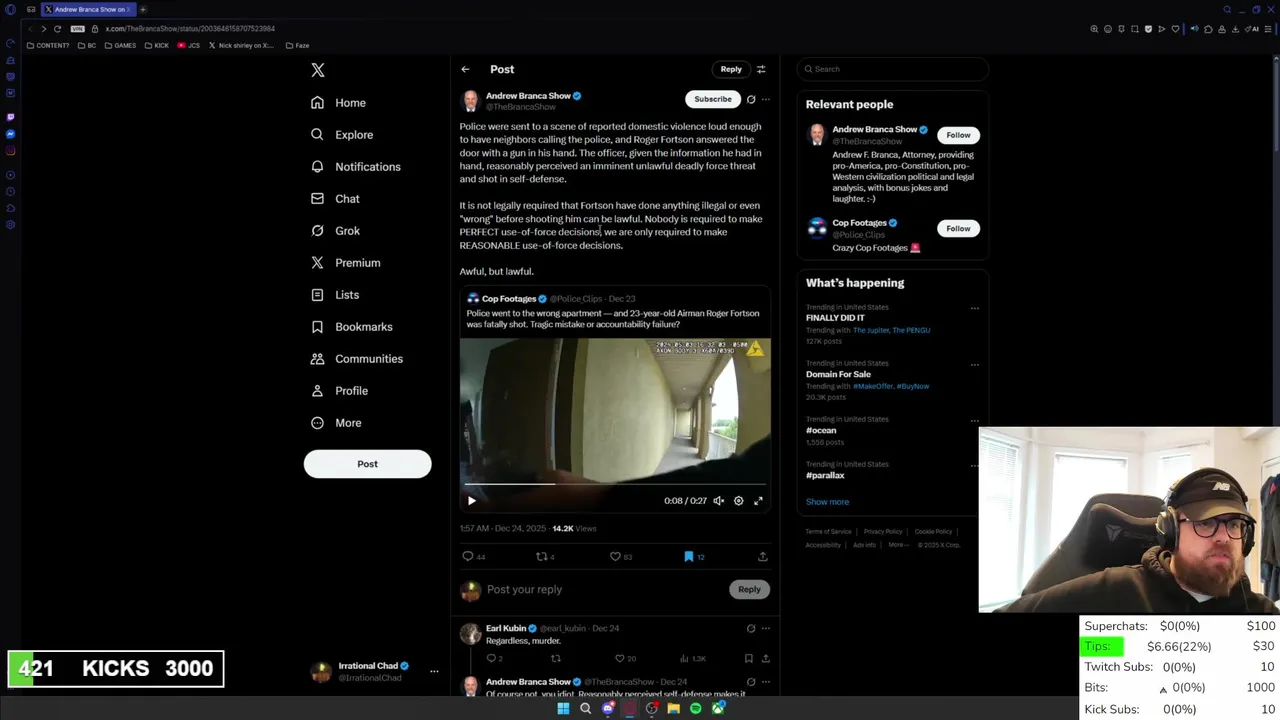
Task: Open Grok in sidebar
Action: coord(335,231)
